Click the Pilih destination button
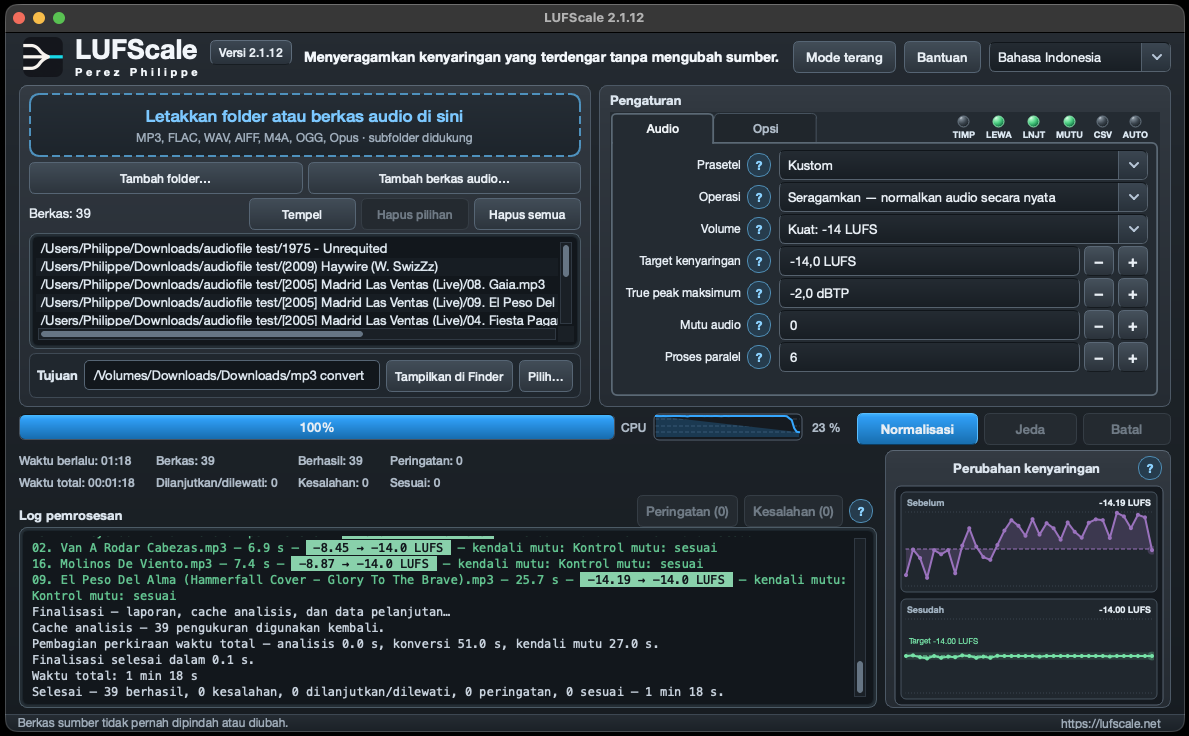1189x736 pixels. click(x=545, y=376)
